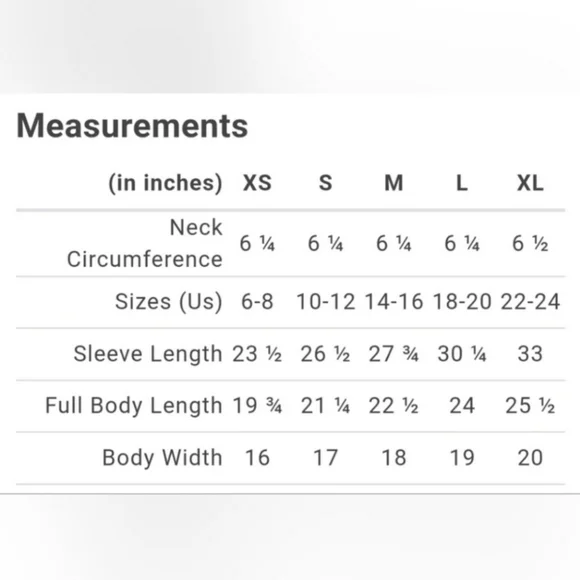Click the Body Width row label
580x580 pixels.
(x=162, y=458)
